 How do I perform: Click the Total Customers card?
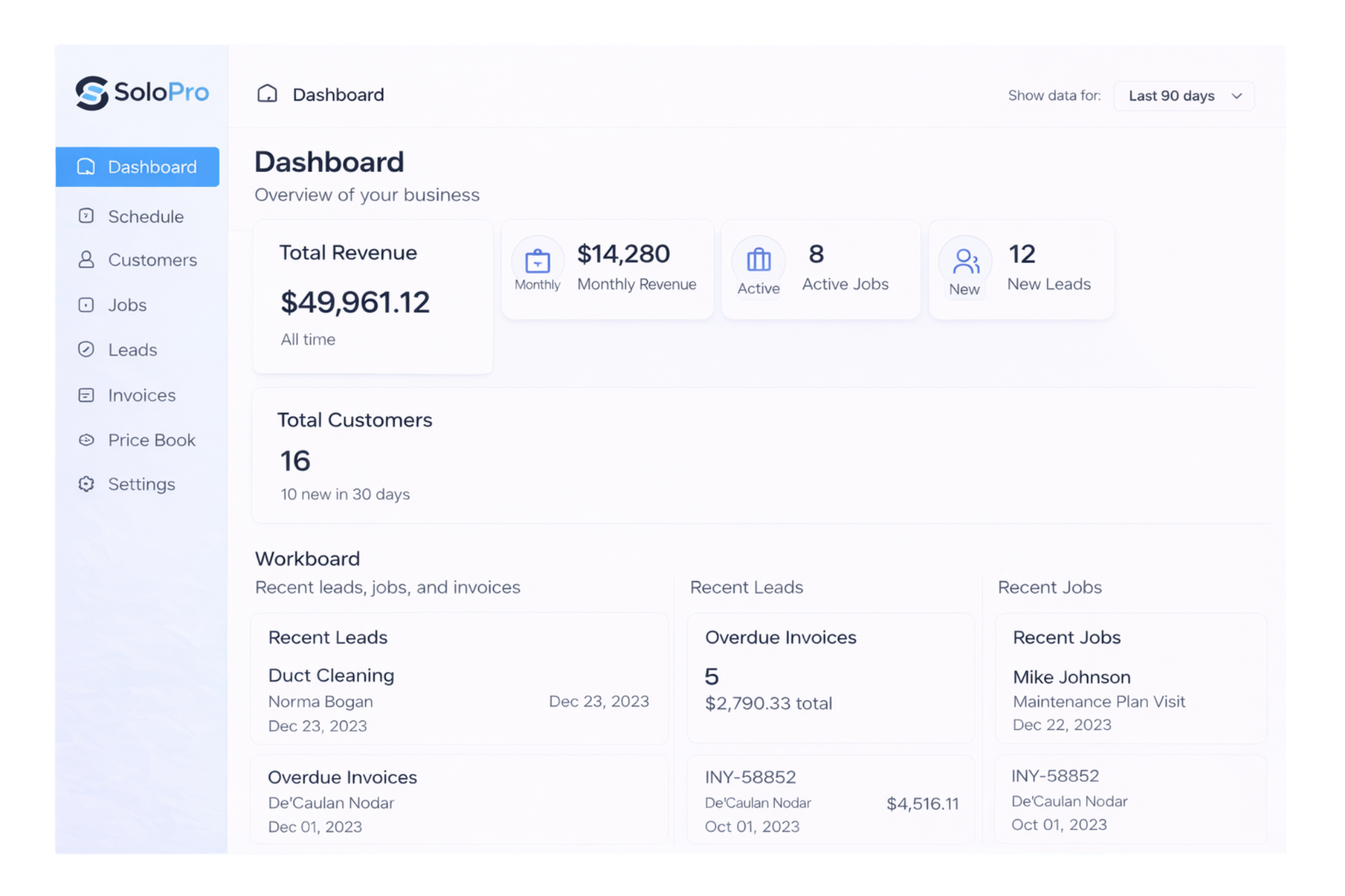pyautogui.click(x=760, y=455)
